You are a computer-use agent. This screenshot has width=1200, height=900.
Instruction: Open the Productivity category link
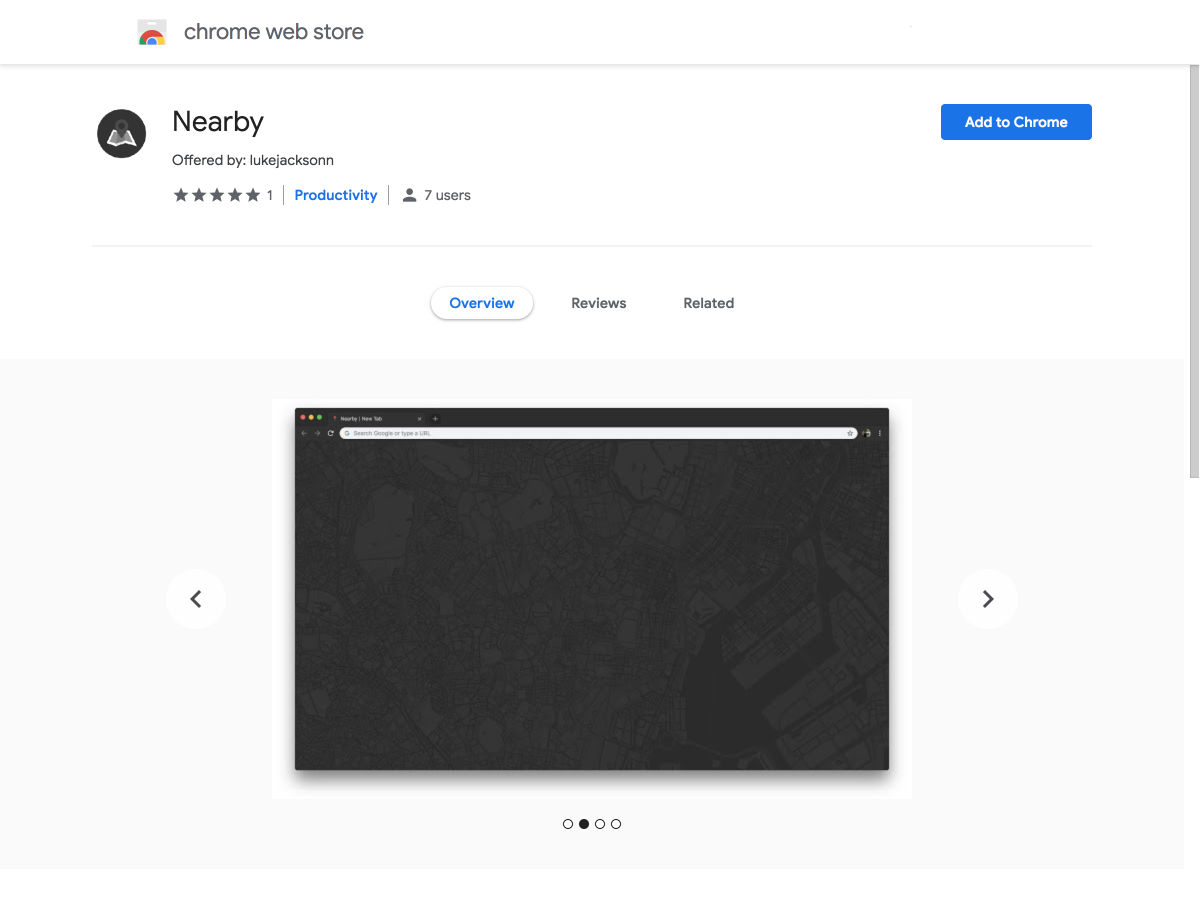336,195
